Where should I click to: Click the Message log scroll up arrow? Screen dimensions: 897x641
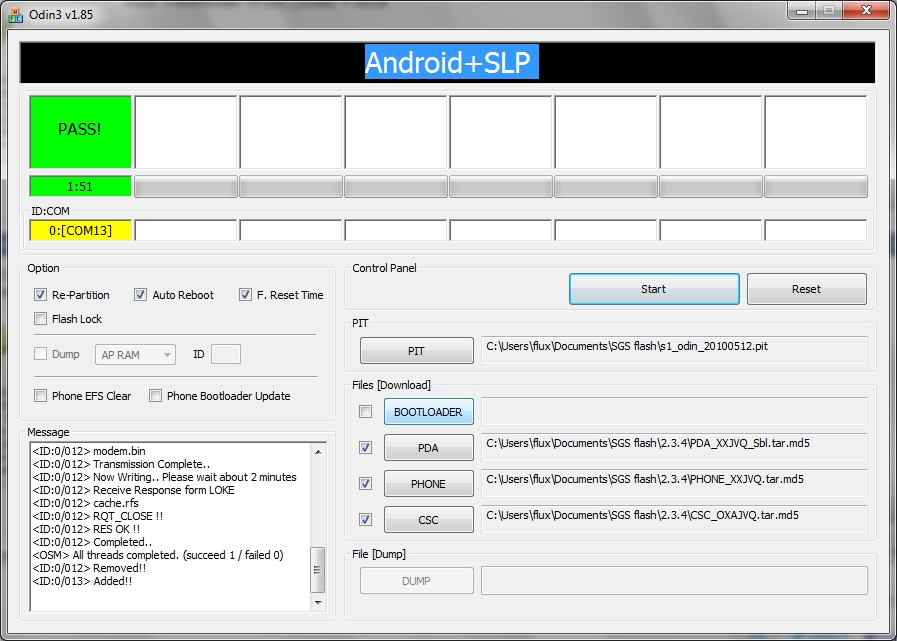318,452
